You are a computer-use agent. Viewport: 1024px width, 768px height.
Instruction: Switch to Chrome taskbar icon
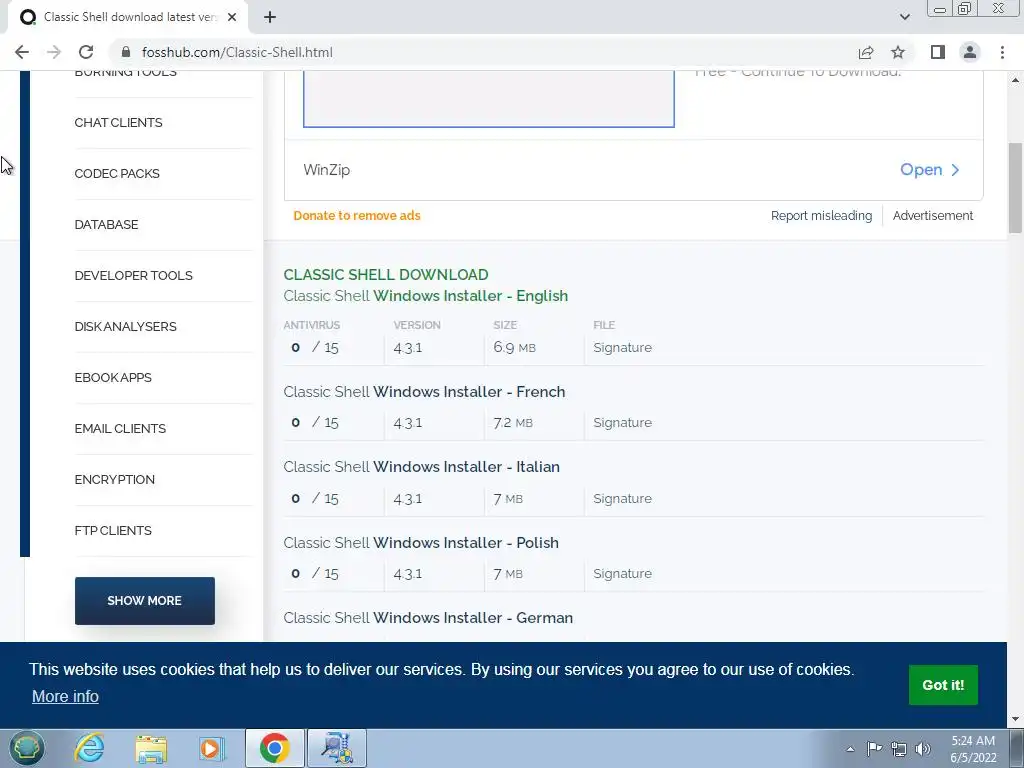coord(274,748)
